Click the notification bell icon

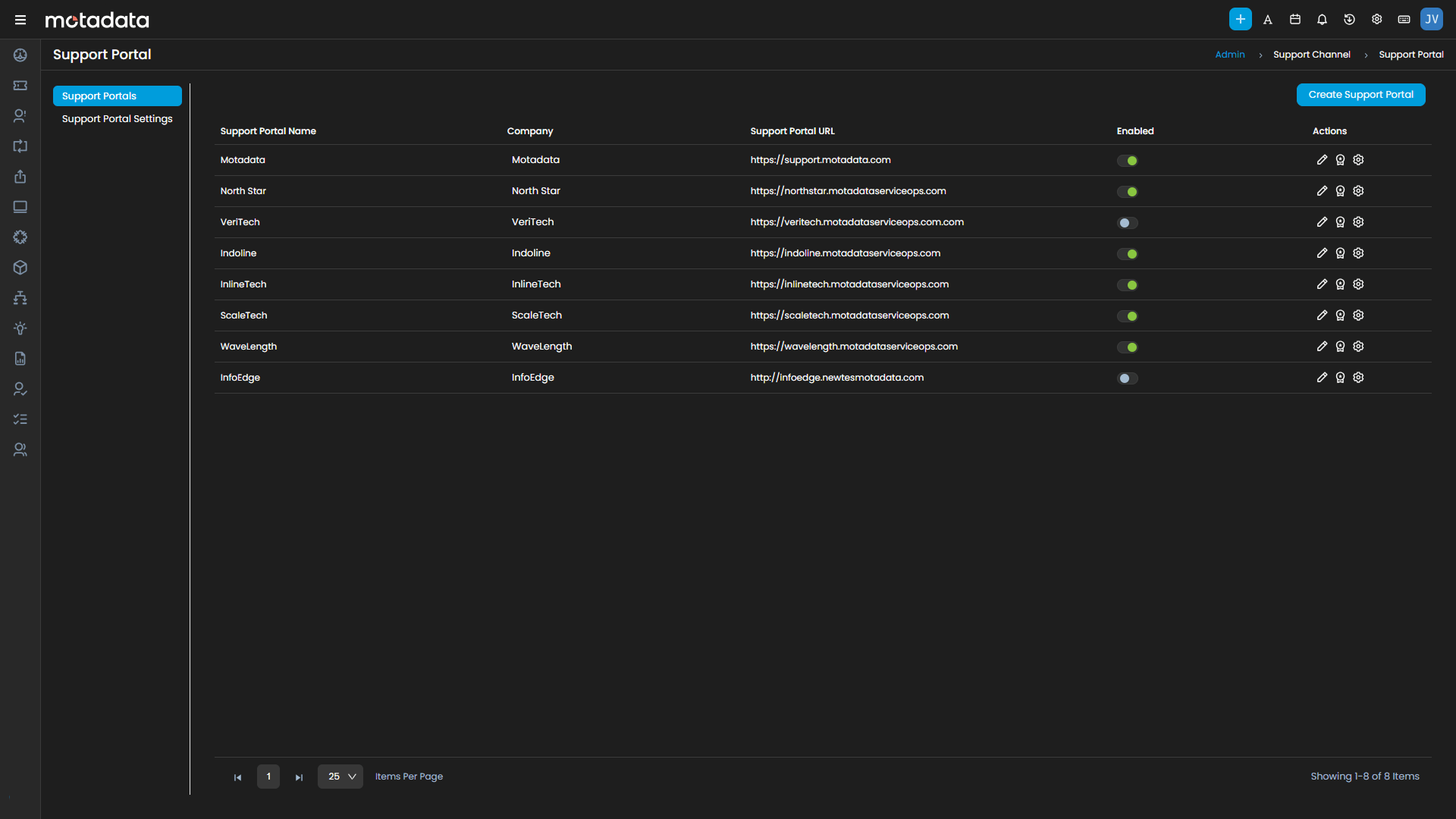point(1322,19)
